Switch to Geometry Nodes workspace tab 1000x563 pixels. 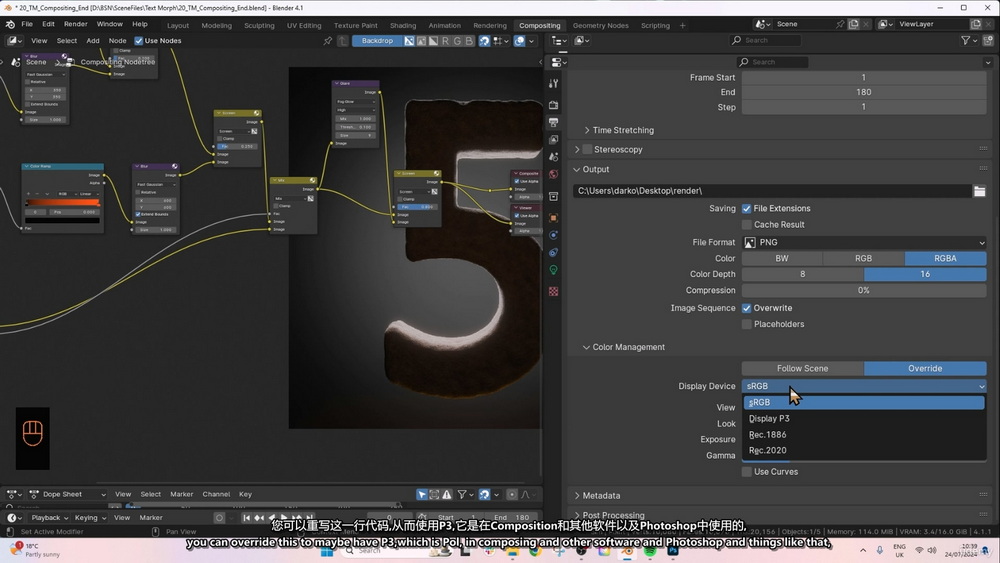click(600, 26)
